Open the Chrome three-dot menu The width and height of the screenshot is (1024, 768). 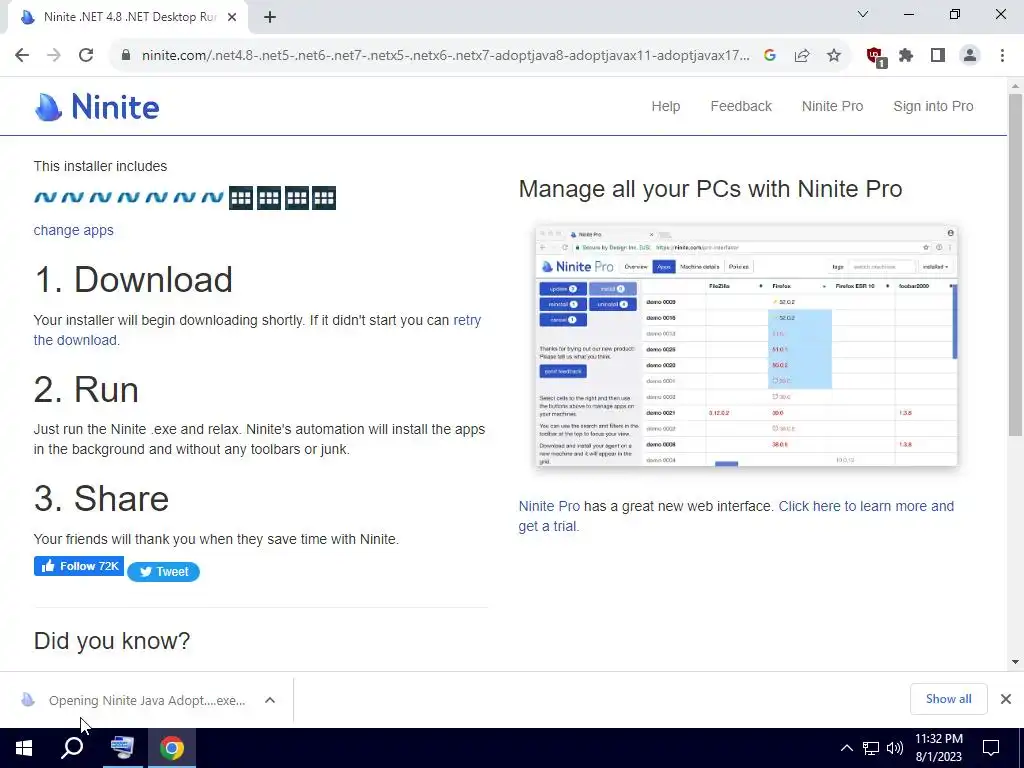[1002, 56]
